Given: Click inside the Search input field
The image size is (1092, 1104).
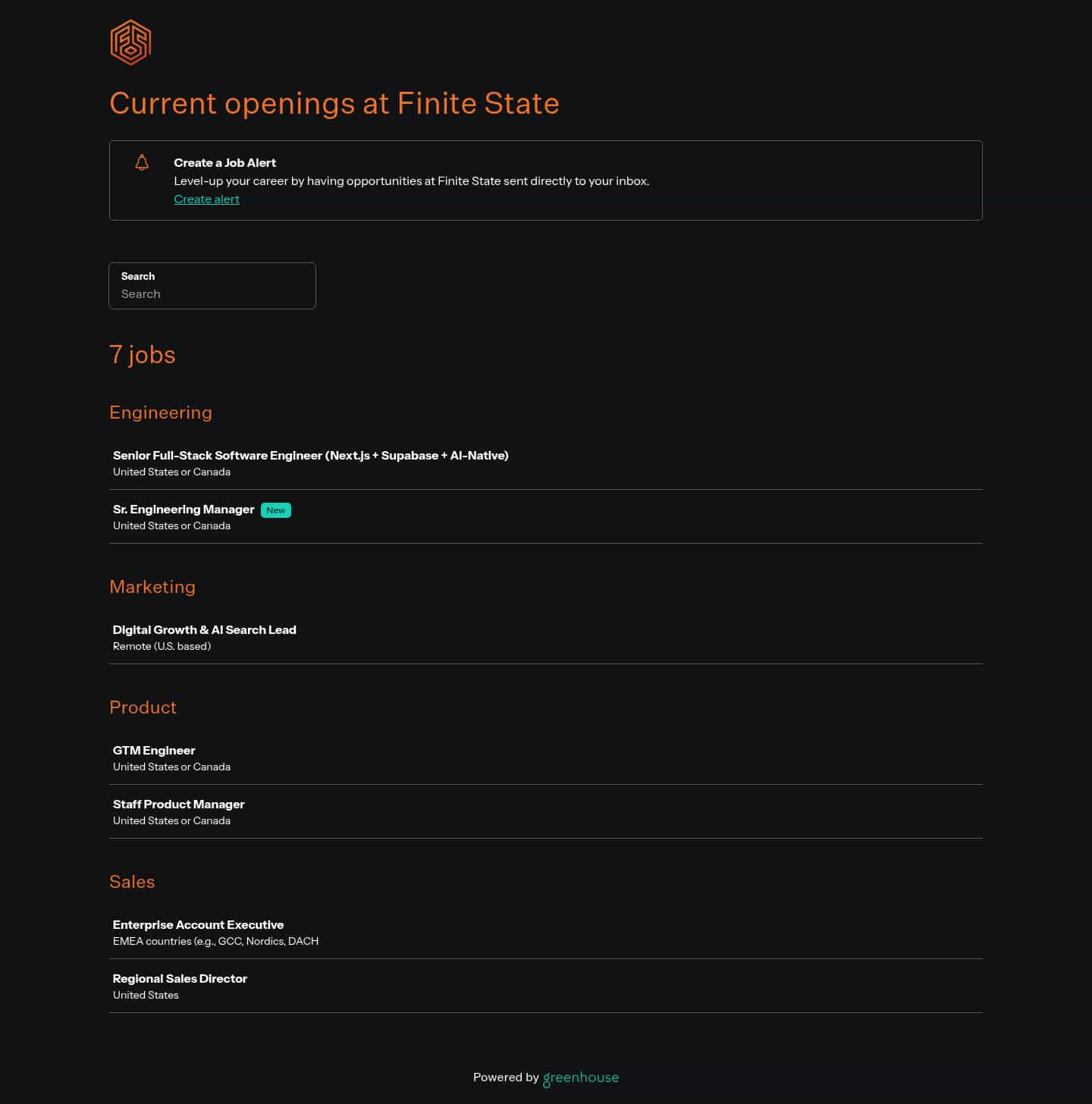Looking at the screenshot, I should coord(212,294).
